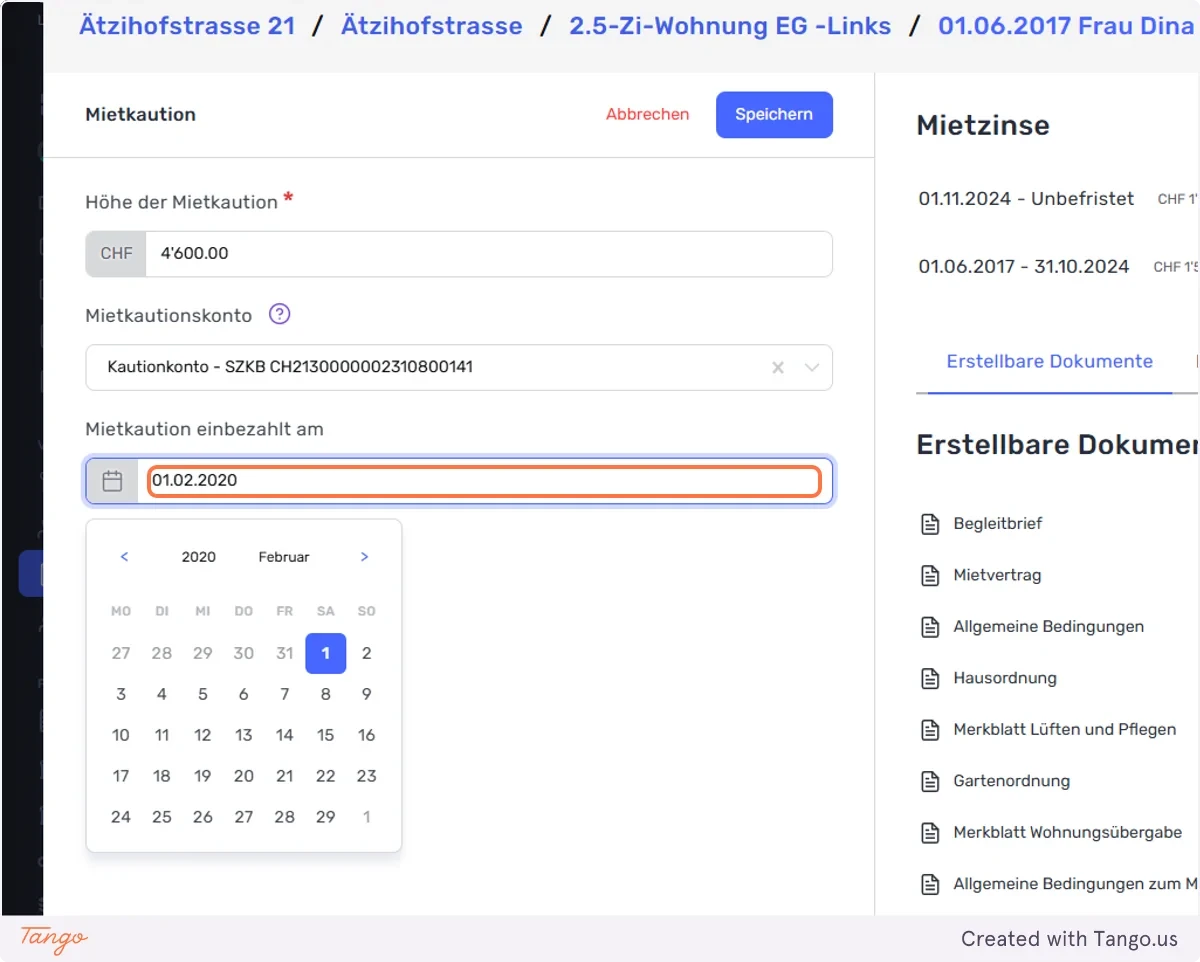This screenshot has height=962, width=1200.
Task: Select the year 2020 in calendar header
Action: point(199,557)
